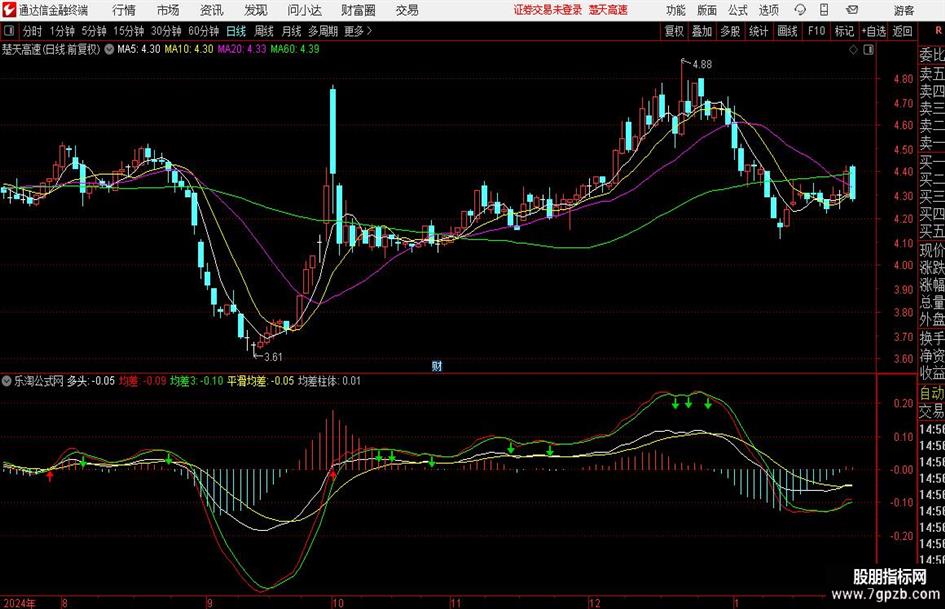This screenshot has height=609, width=945.
Task: Open the 多周期 multi-period view
Action: pyautogui.click(x=323, y=31)
